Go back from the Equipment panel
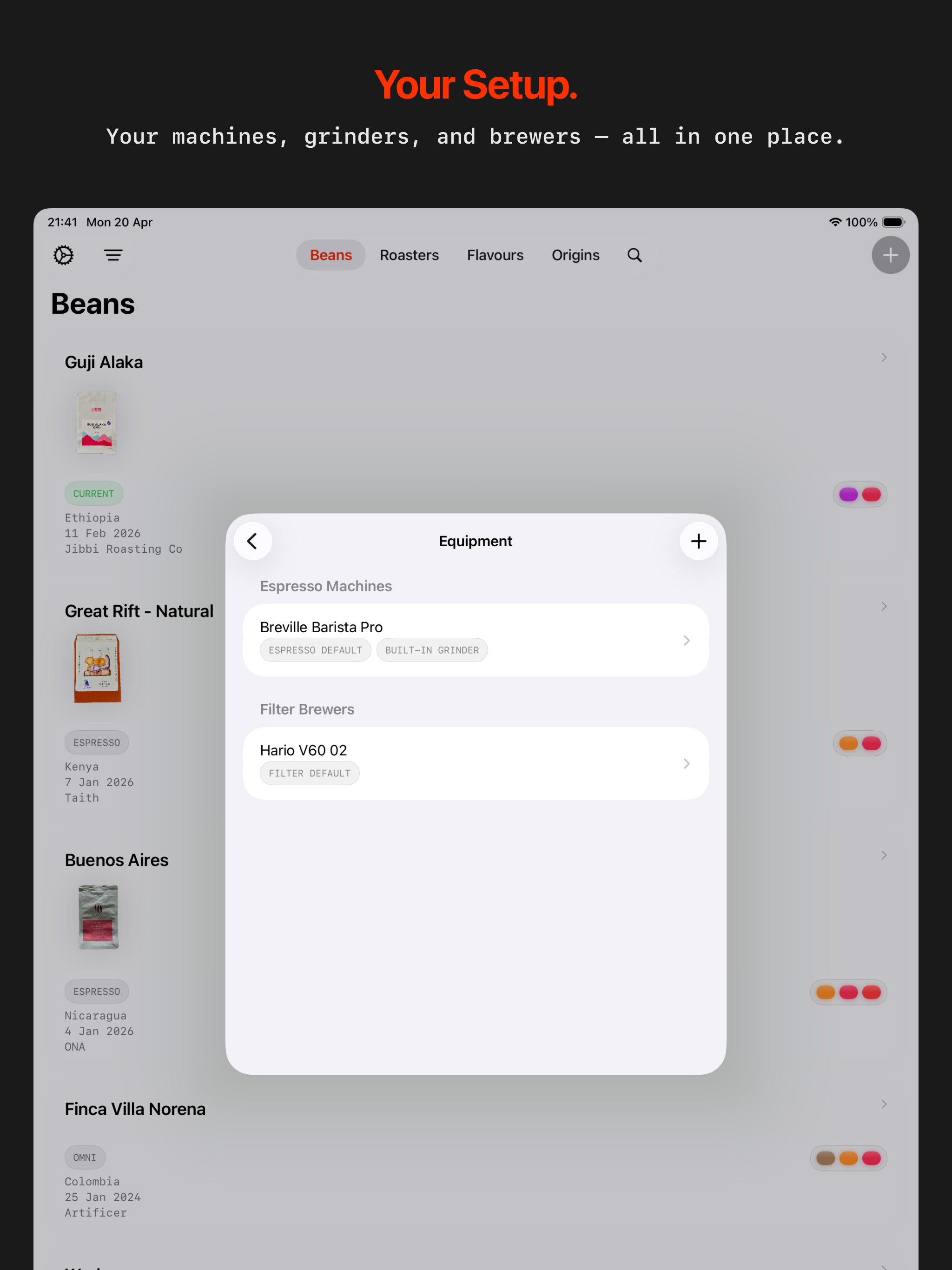Screen dimensions: 952x1270 coord(252,541)
